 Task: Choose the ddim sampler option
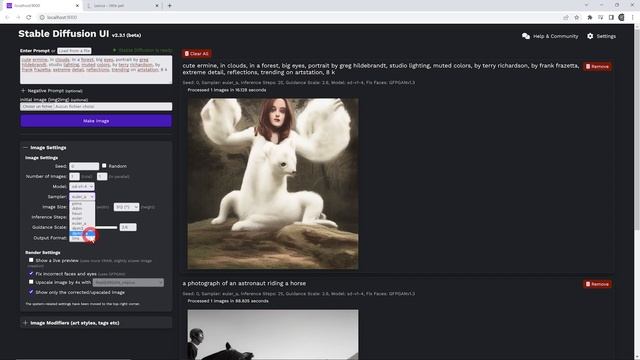(82, 208)
